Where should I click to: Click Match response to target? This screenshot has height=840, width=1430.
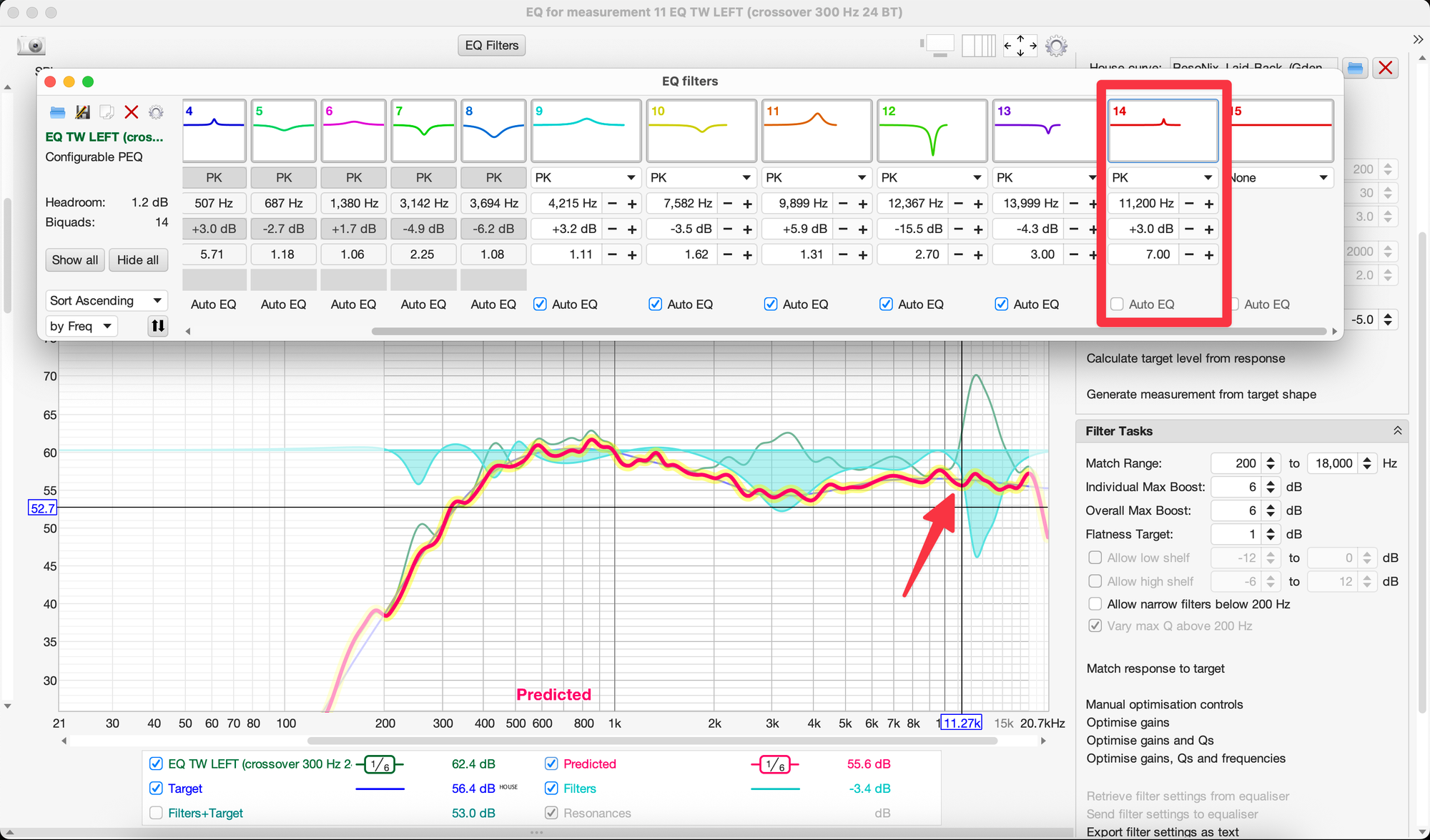click(x=1155, y=668)
